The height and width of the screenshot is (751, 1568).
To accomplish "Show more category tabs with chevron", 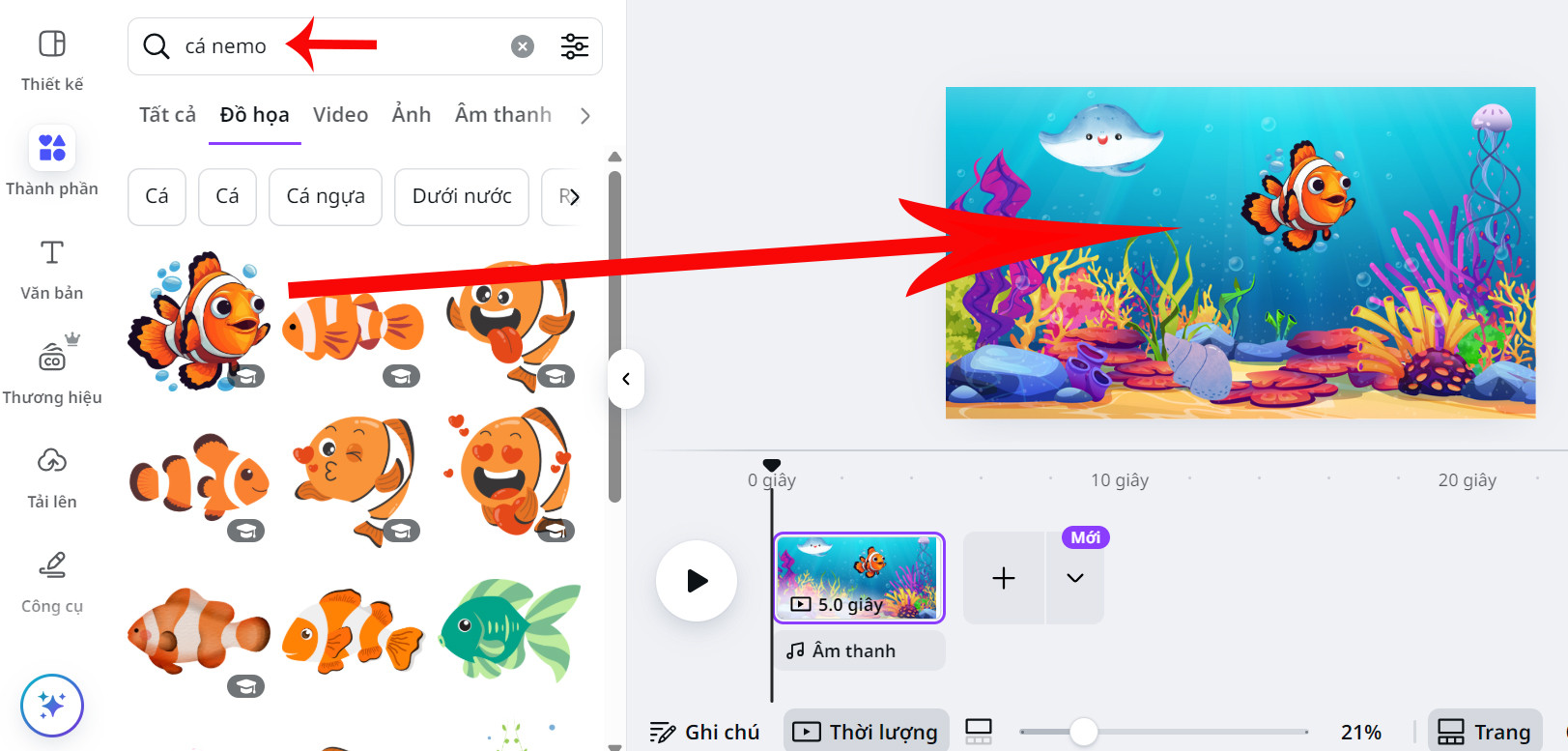I will (x=584, y=116).
